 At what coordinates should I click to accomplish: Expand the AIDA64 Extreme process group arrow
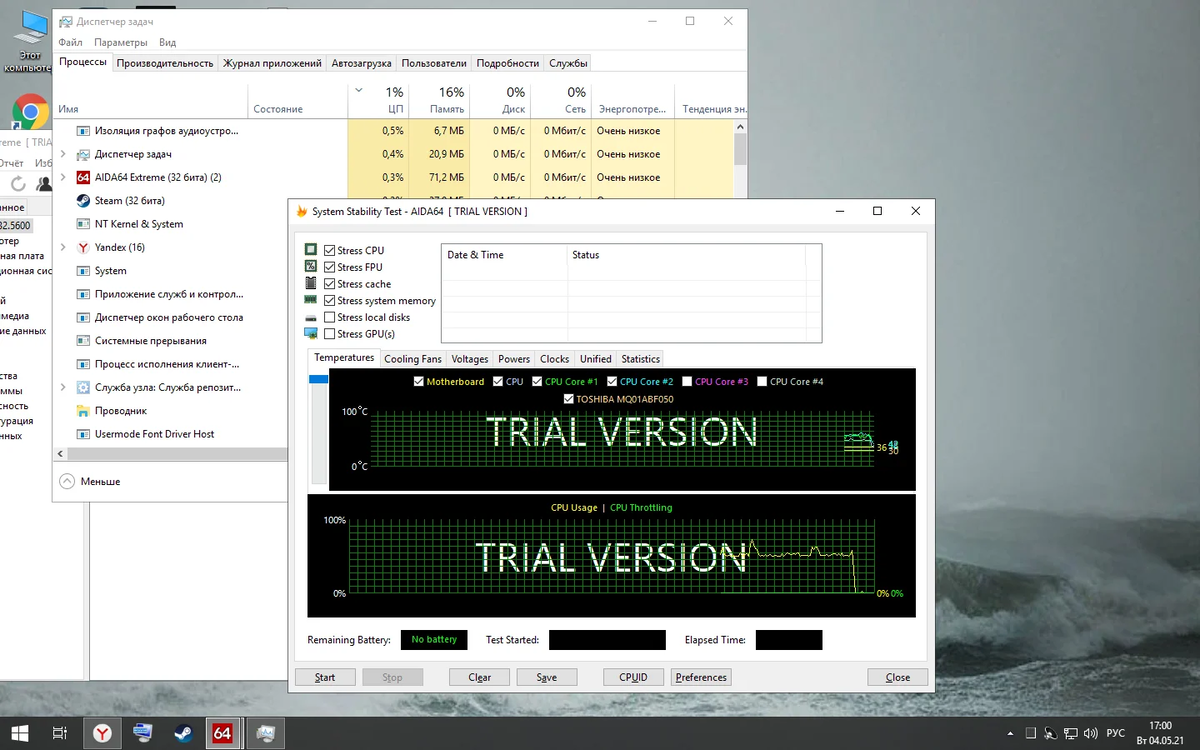pos(64,177)
